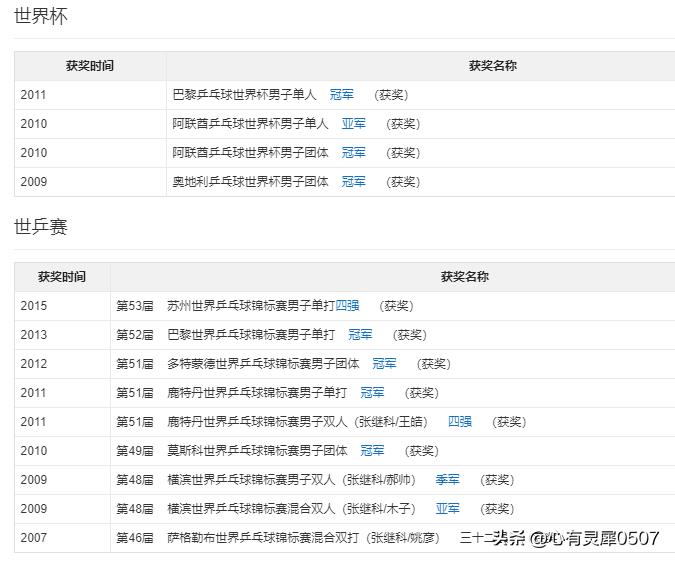Select year 2010 in 阿联酋 男子团体 row

[34, 153]
